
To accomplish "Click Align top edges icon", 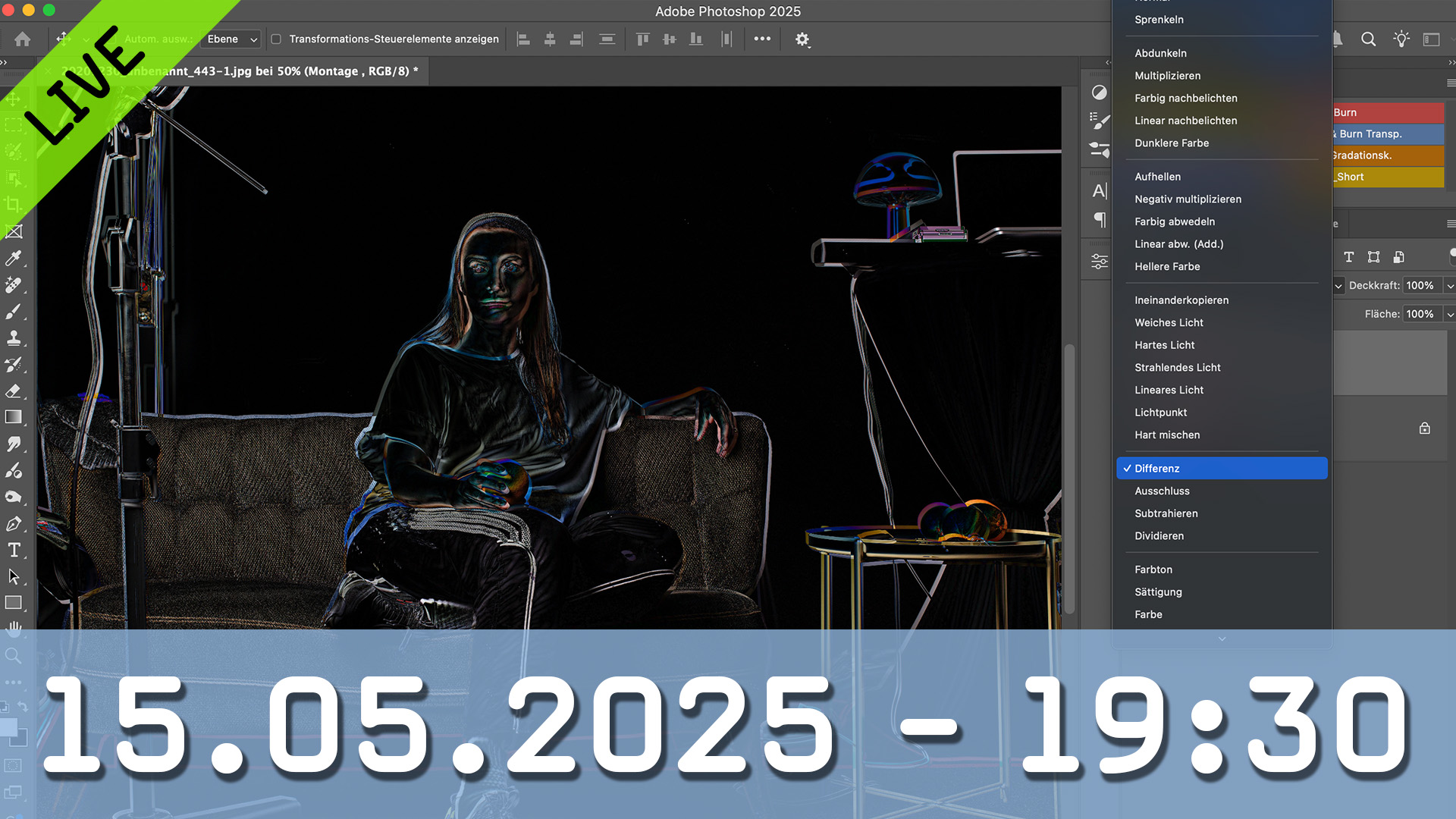I will [642, 39].
